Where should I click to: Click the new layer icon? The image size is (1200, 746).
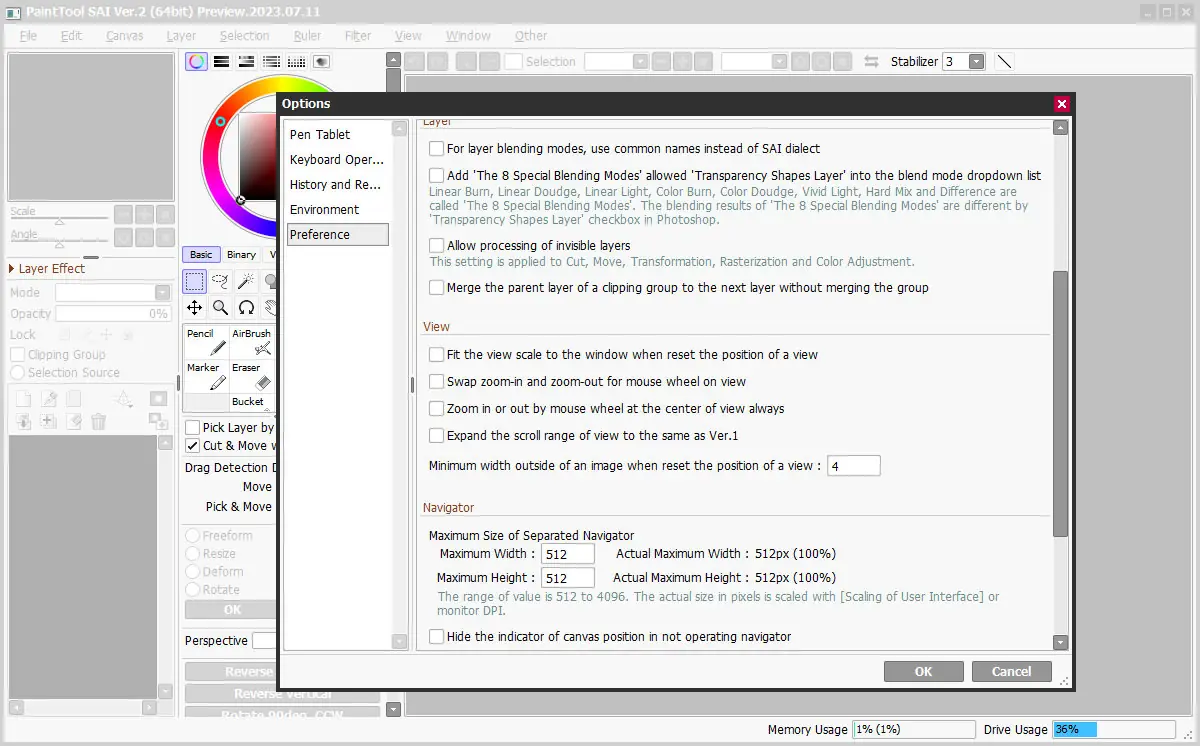click(23, 399)
